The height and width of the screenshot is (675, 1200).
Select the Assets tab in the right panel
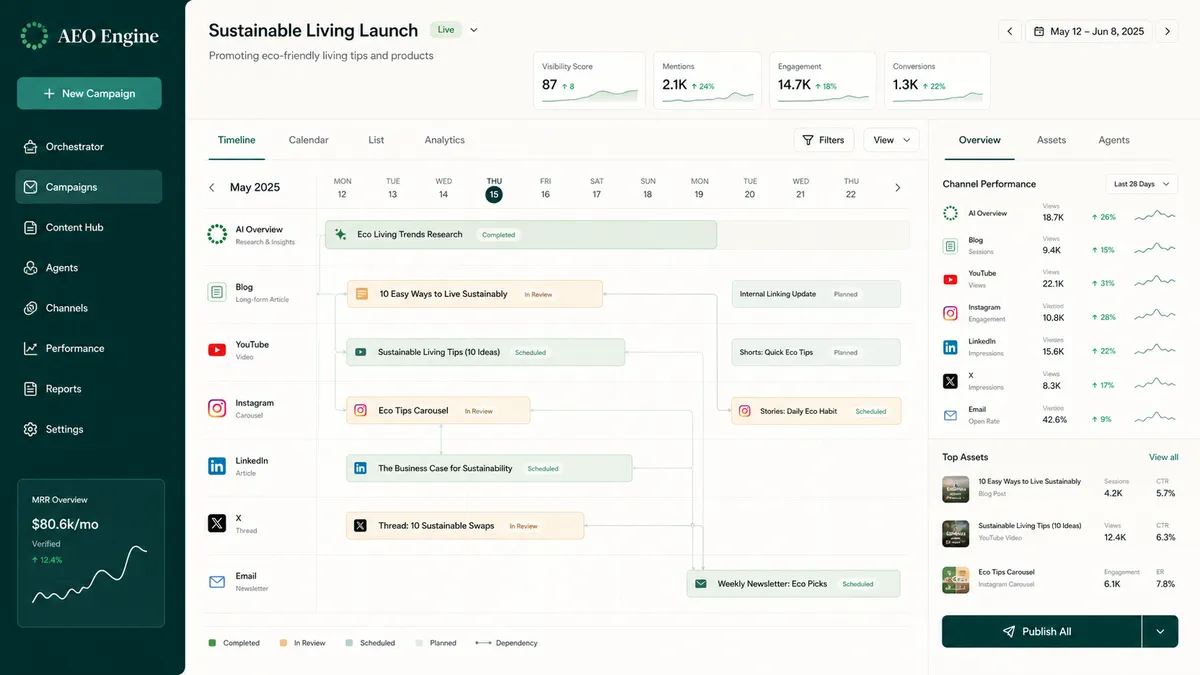[x=1051, y=140]
